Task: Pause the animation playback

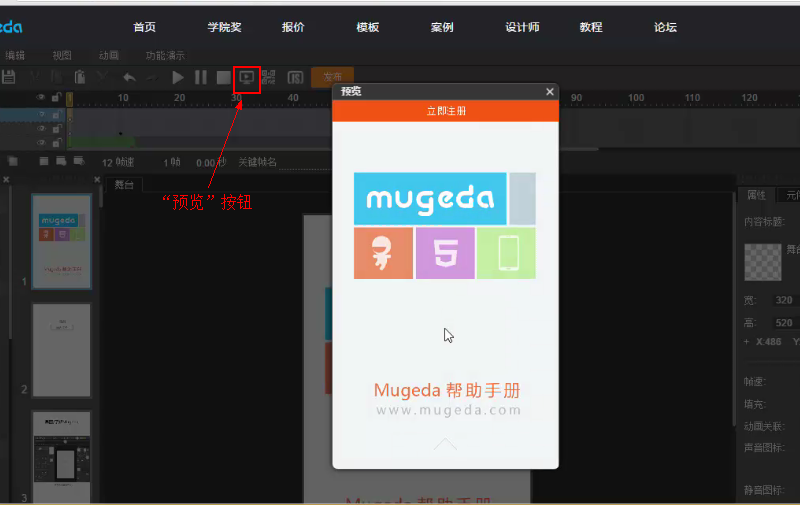Action: 201,78
